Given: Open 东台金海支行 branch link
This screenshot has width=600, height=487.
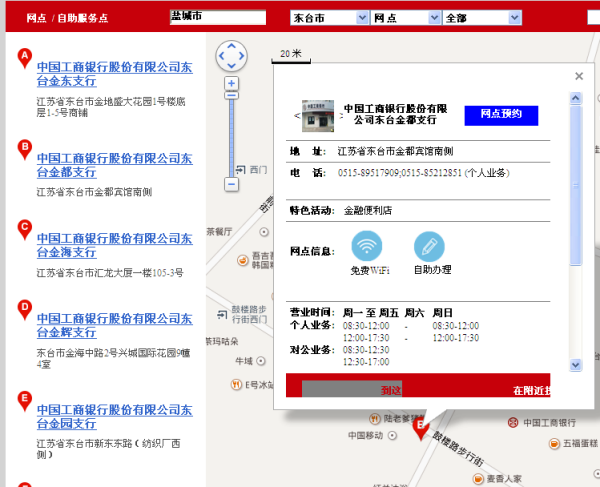Looking at the screenshot, I should point(114,245).
